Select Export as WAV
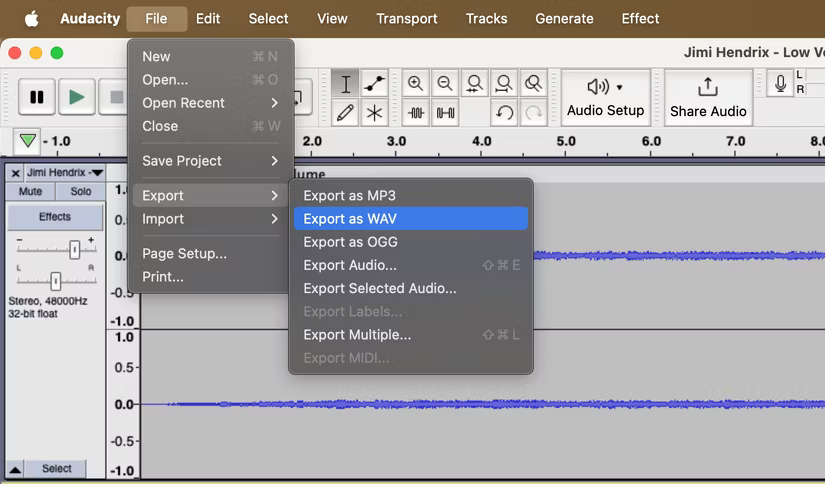The image size is (825, 484). coord(411,218)
